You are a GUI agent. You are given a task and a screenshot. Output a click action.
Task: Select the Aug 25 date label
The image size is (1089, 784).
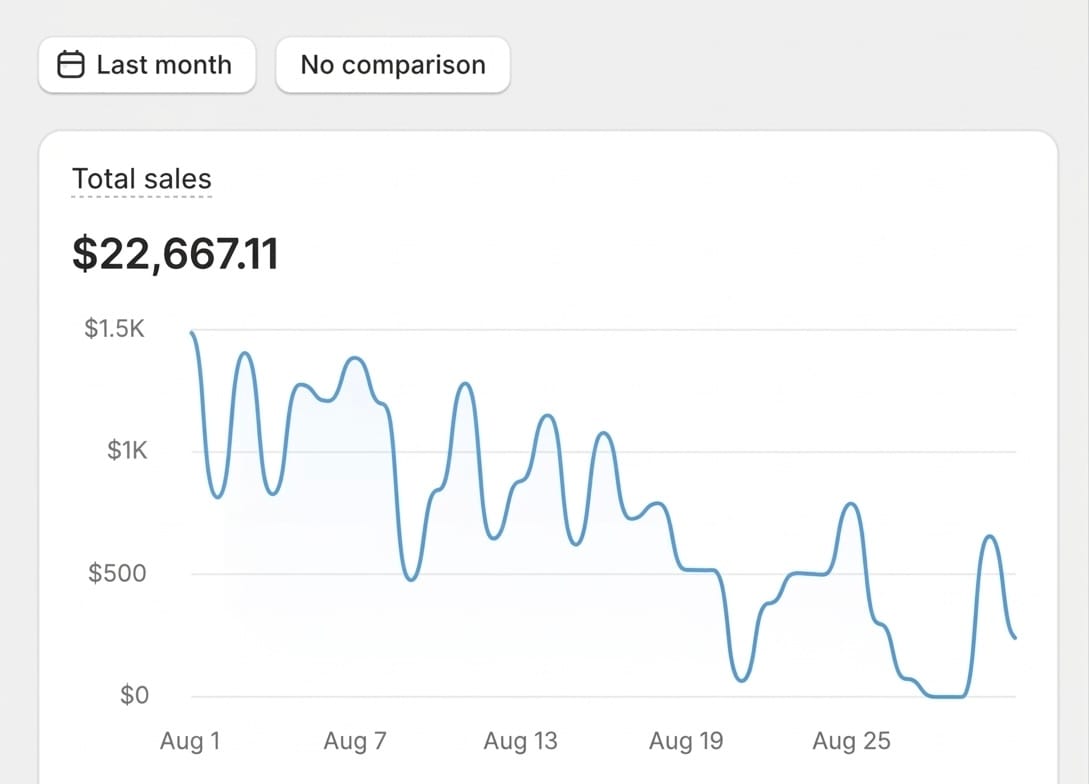[x=850, y=741]
